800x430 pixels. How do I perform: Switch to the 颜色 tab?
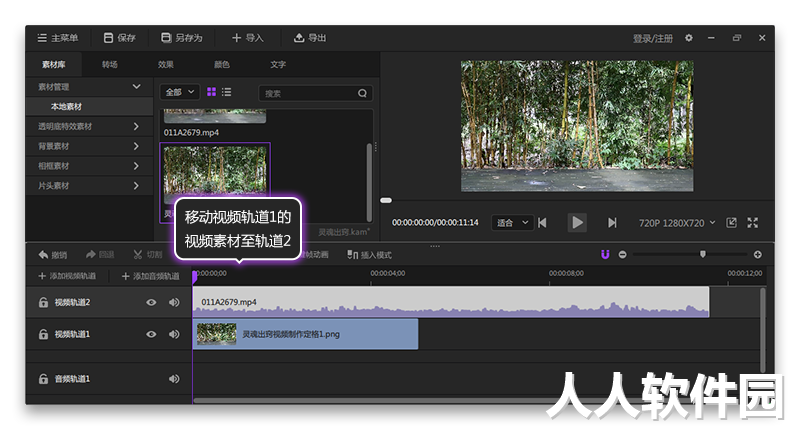pyautogui.click(x=222, y=65)
